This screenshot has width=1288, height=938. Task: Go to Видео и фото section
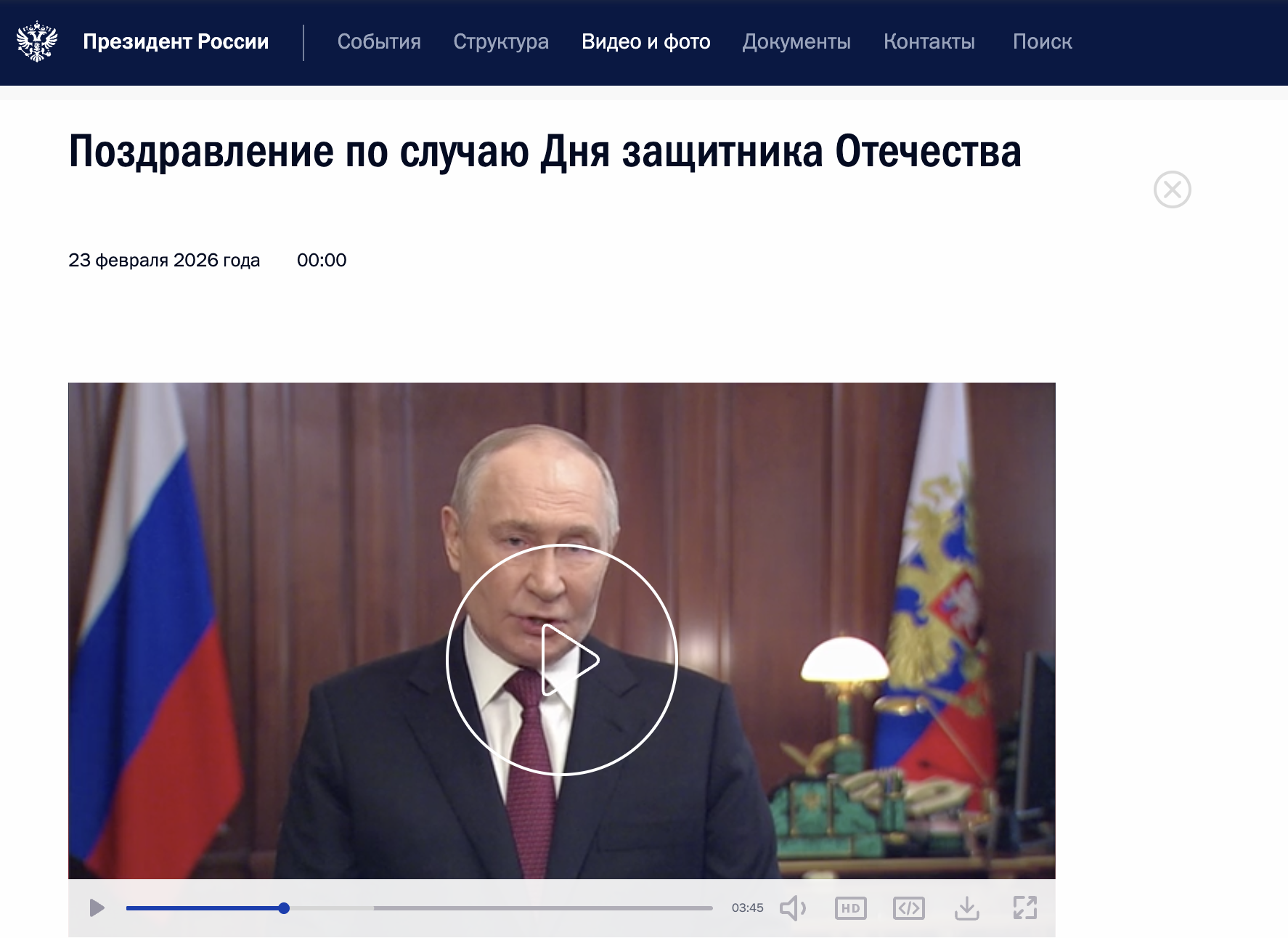(x=646, y=41)
